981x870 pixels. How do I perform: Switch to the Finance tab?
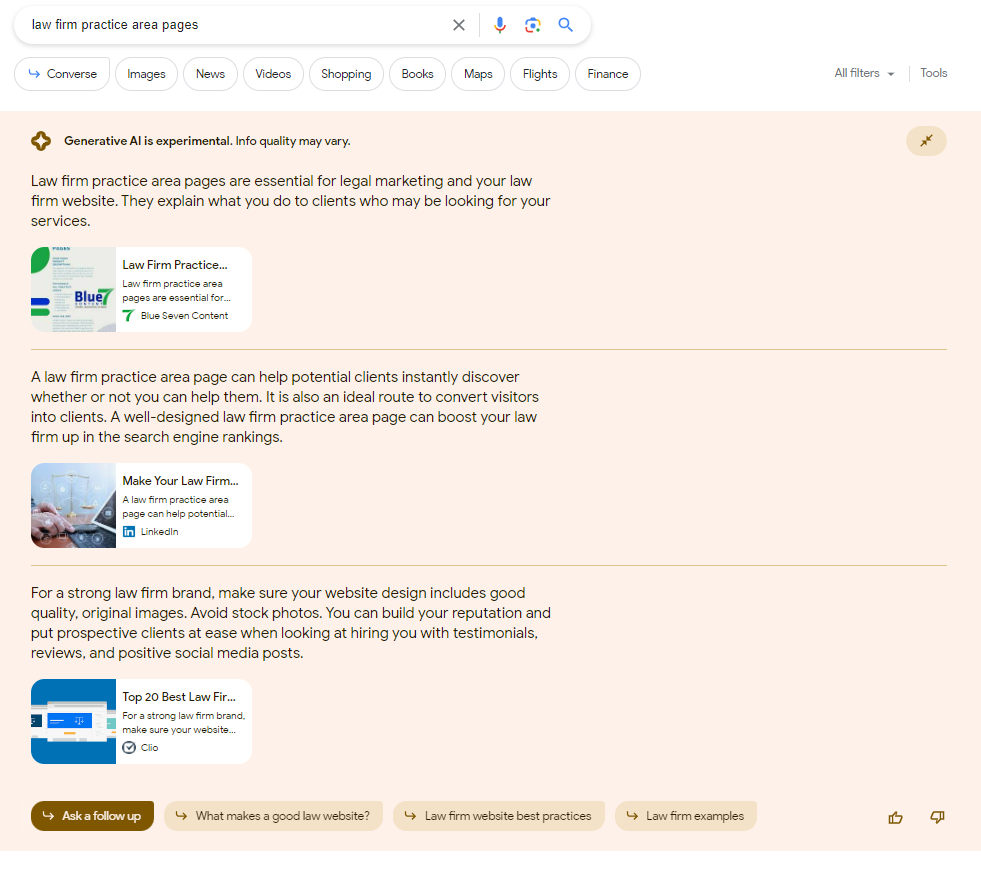(x=607, y=74)
